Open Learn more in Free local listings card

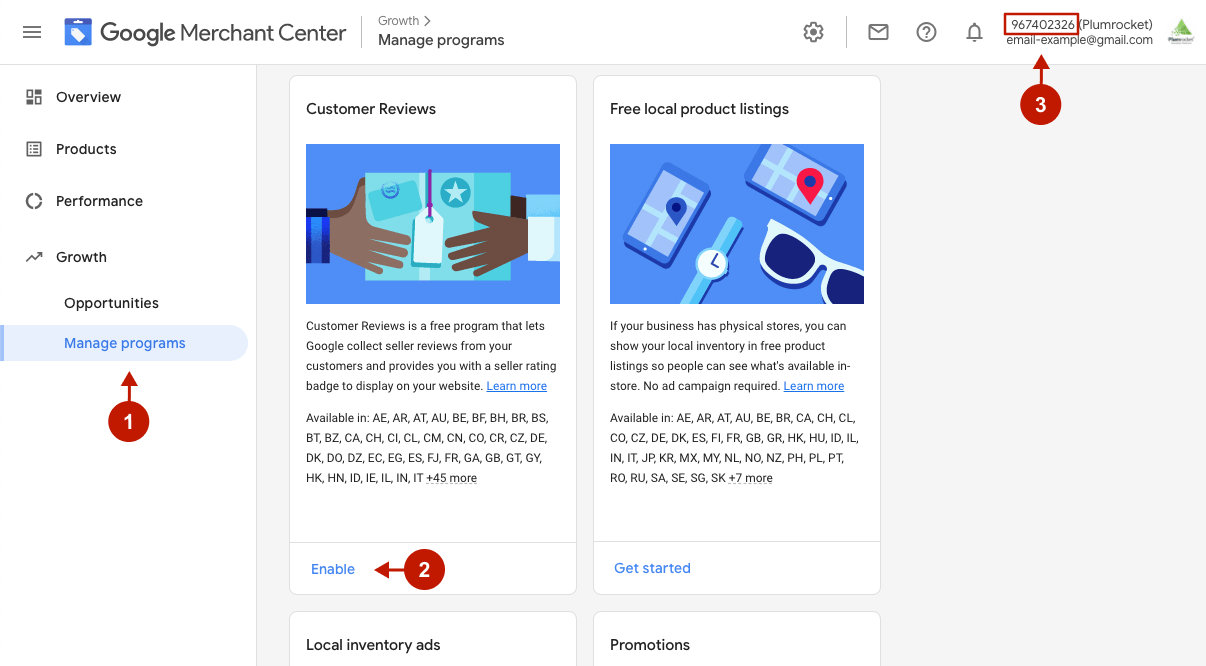814,386
